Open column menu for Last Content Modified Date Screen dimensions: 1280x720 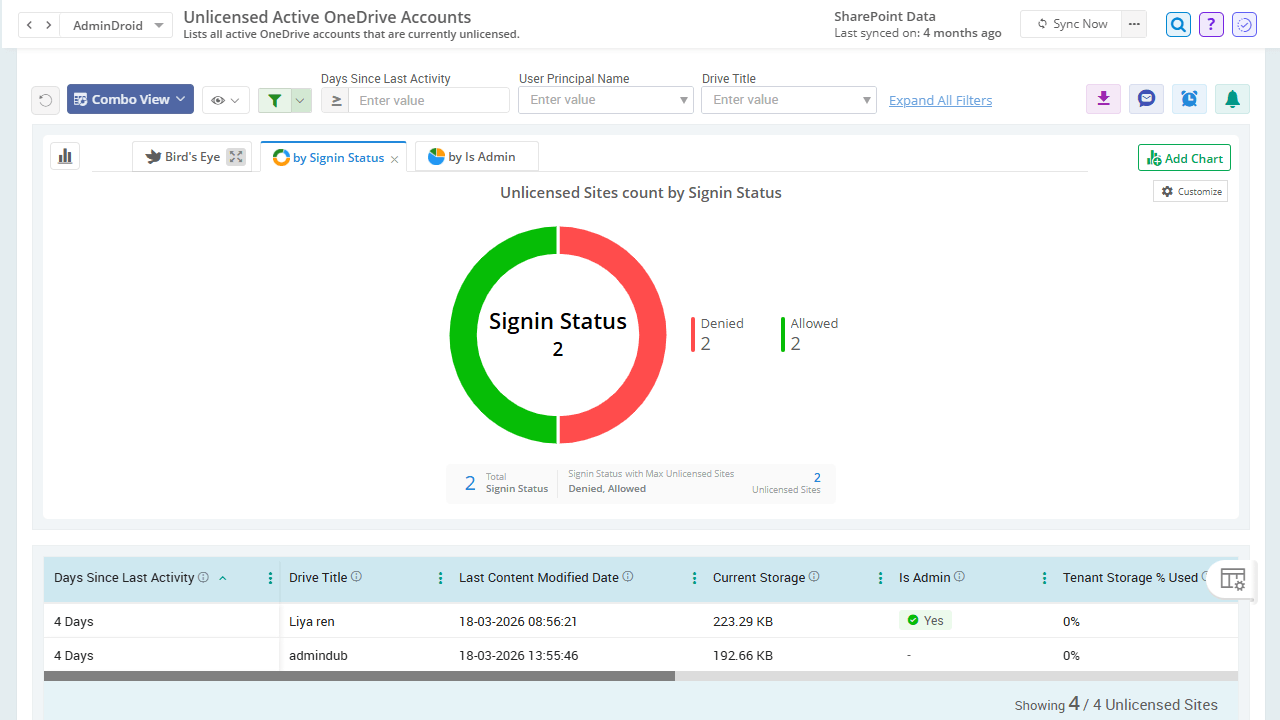tap(694, 578)
